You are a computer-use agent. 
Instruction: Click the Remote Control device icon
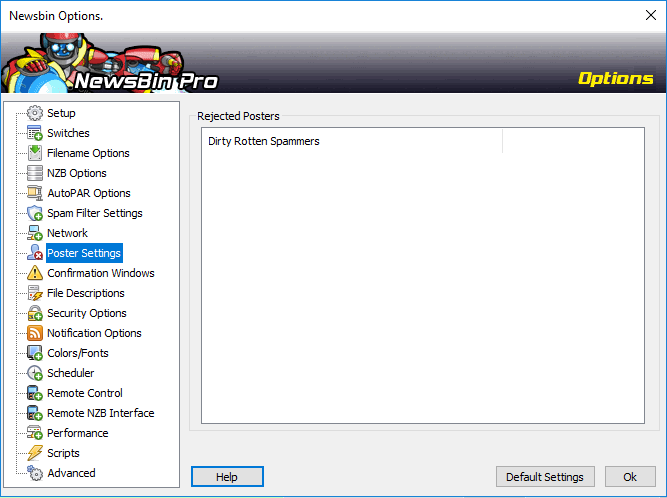(x=34, y=393)
